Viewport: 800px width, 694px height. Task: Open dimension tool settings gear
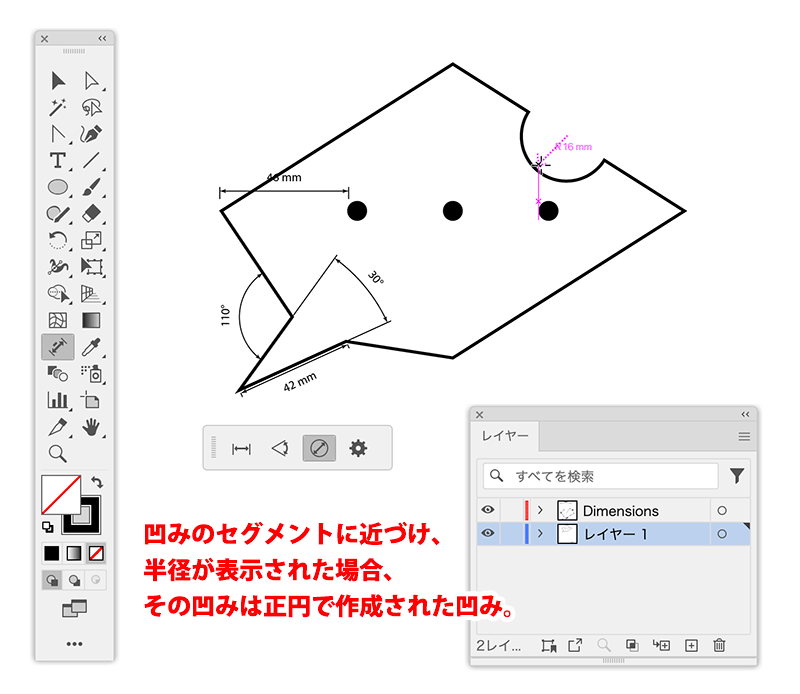coord(357,446)
